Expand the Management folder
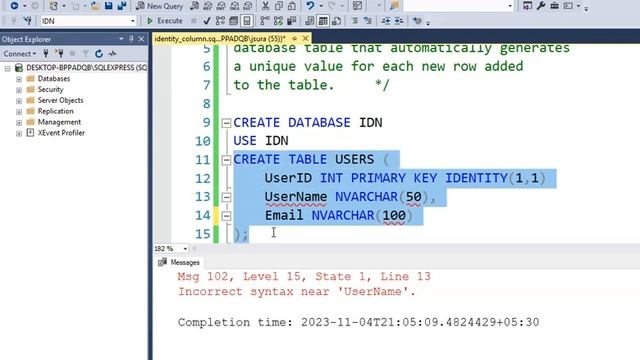640x360 pixels. coord(19,122)
